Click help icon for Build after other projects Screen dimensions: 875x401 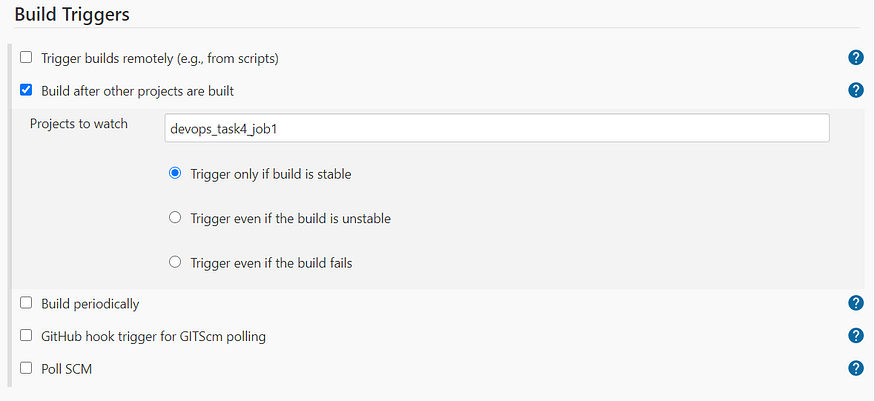tap(855, 90)
